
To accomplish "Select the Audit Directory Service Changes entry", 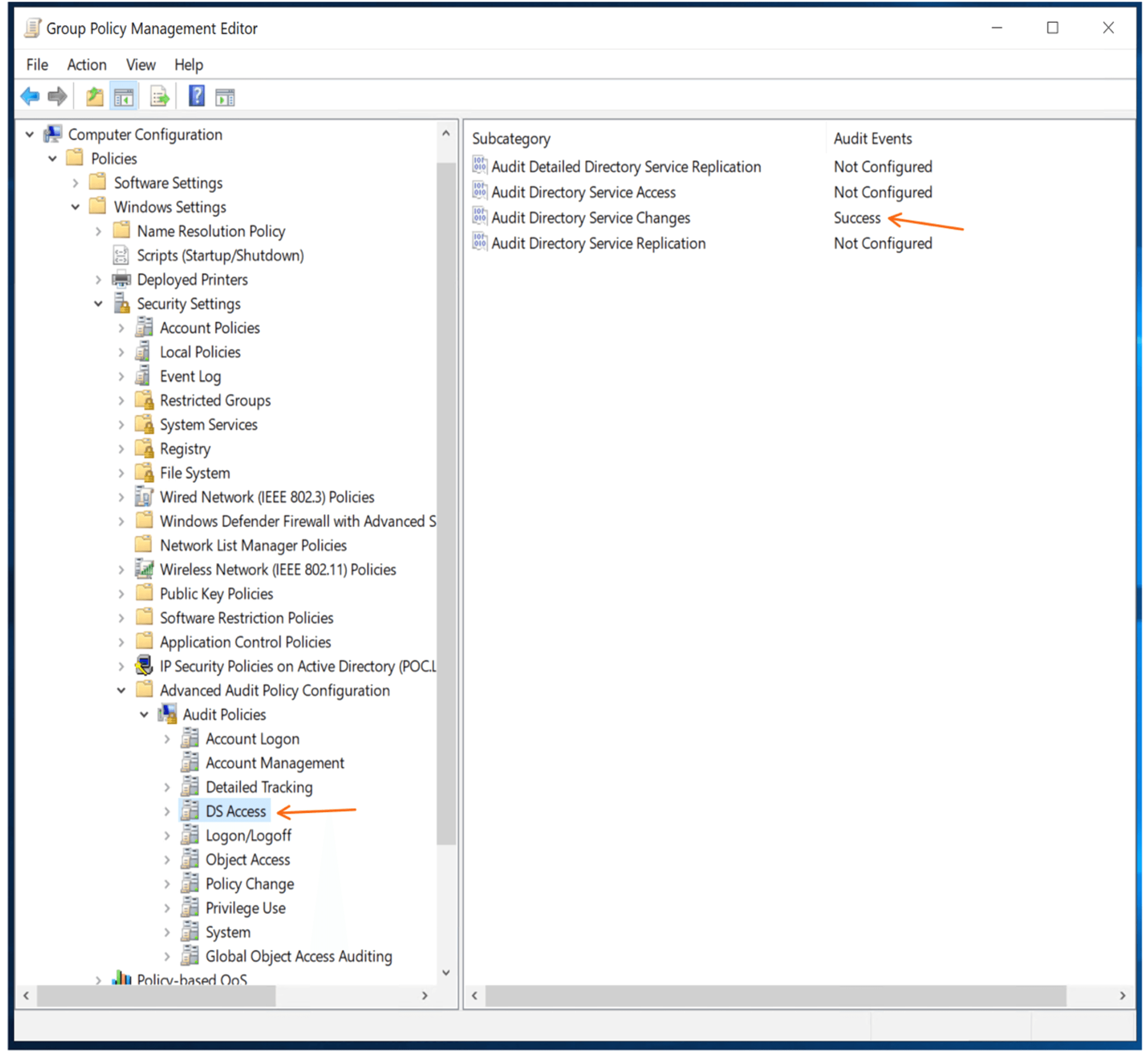I will pyautogui.click(x=591, y=218).
